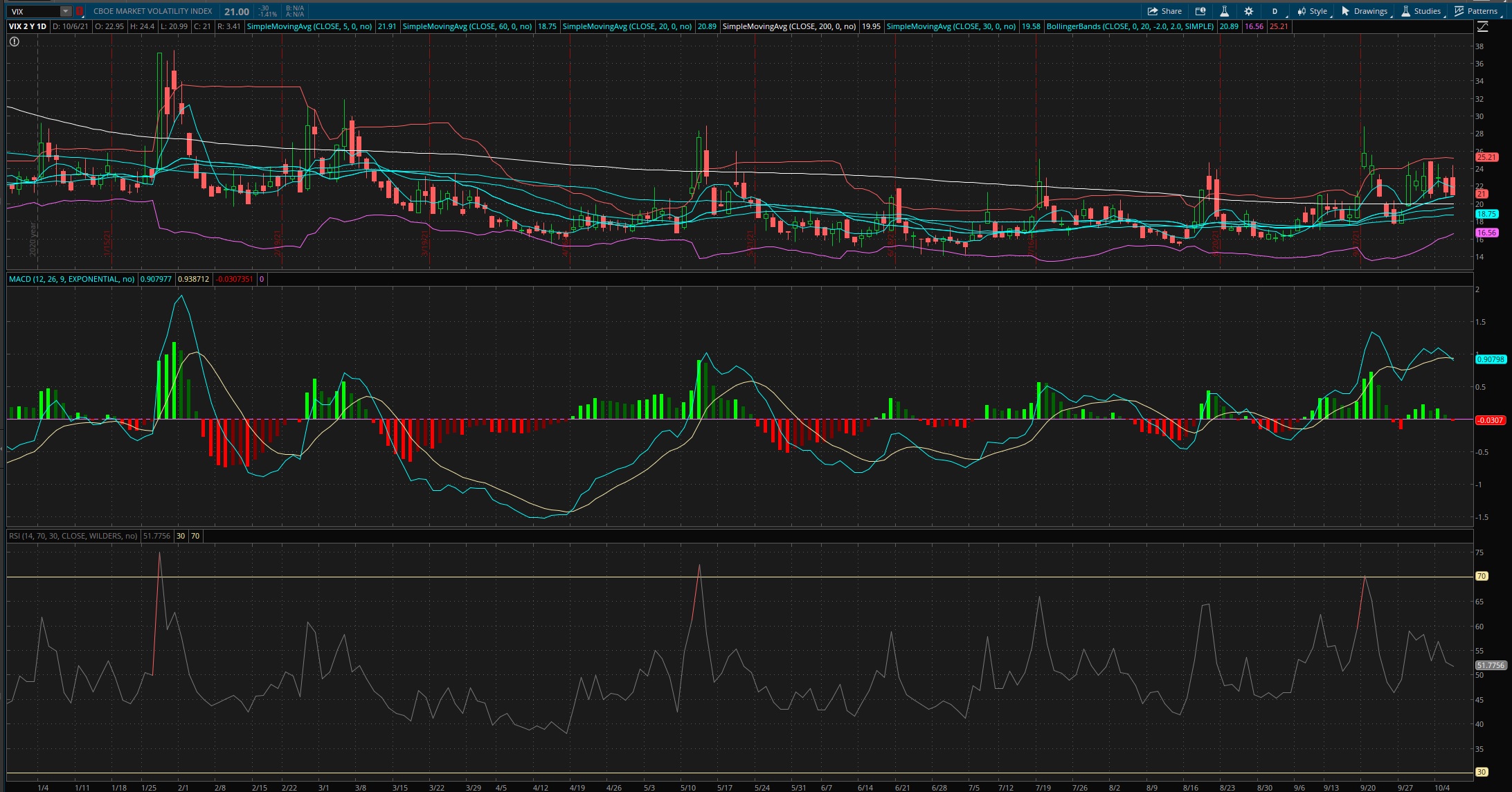Click the -1.41% percent change value
Viewport: 1512px width, 792px height.
tap(268, 14)
